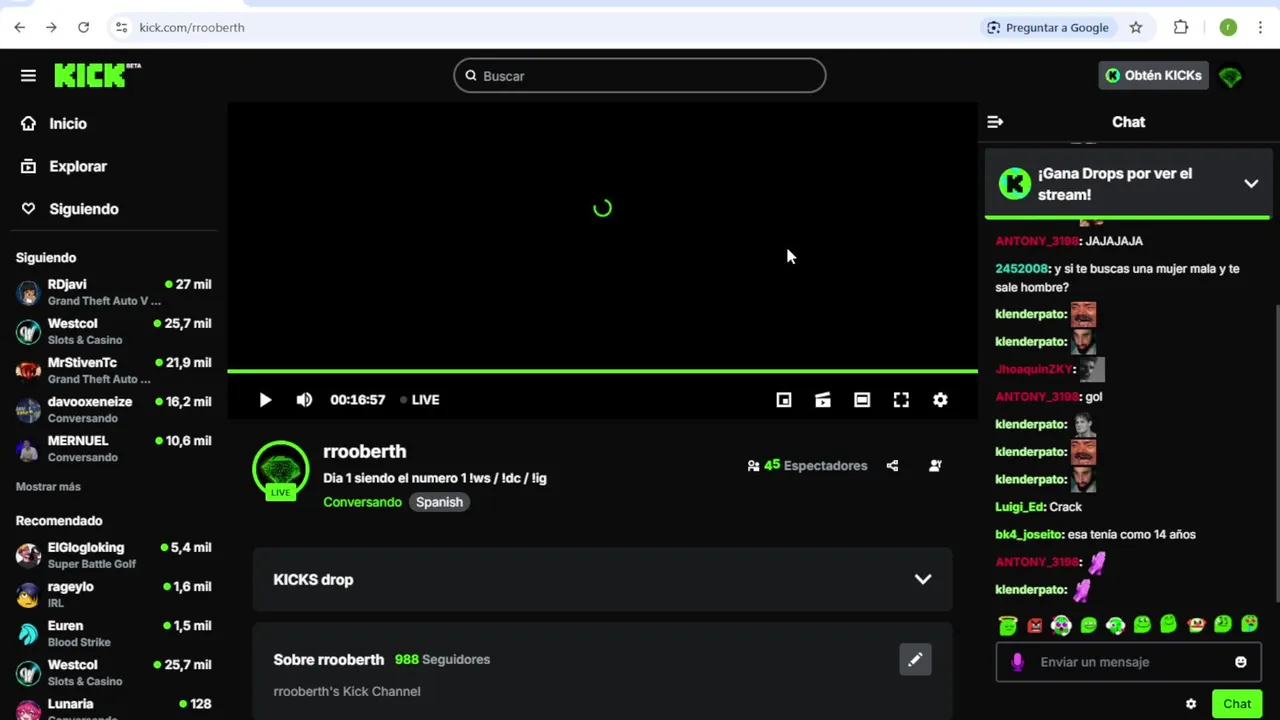The image size is (1280, 720).
Task: Insert the halo angel emote
Action: (1008, 625)
